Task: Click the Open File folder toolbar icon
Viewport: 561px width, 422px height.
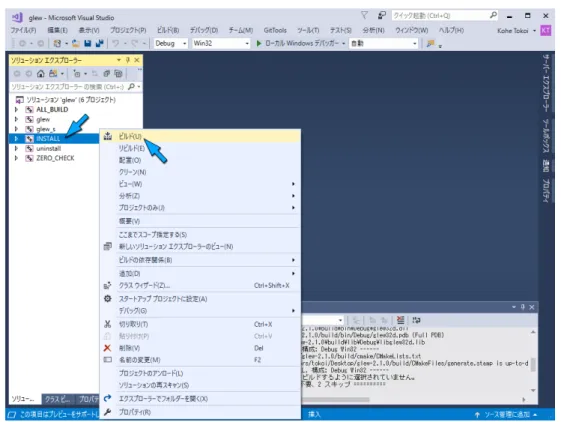Action: 75,43
